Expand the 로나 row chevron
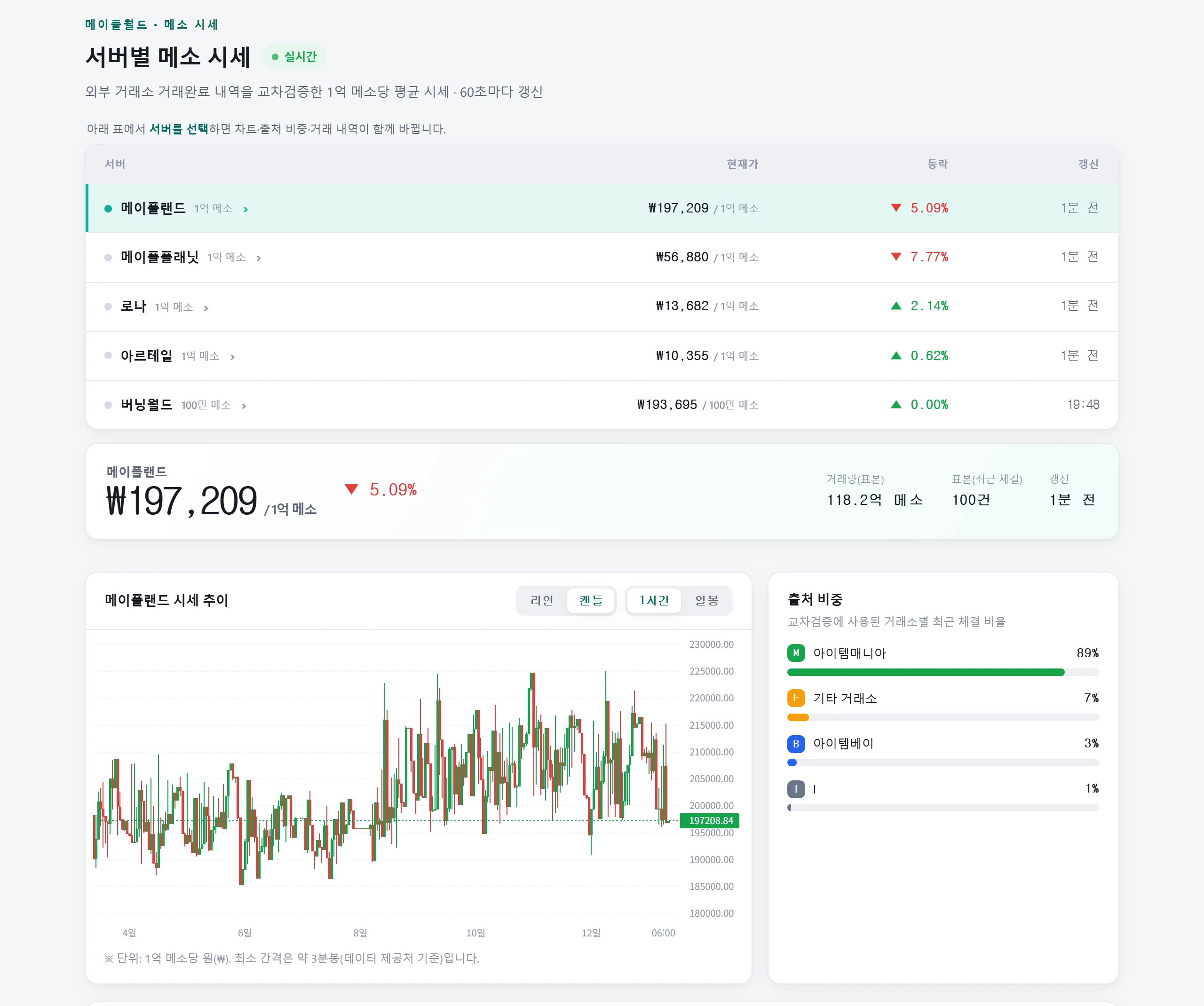This screenshot has width=1204, height=1006. click(x=206, y=308)
